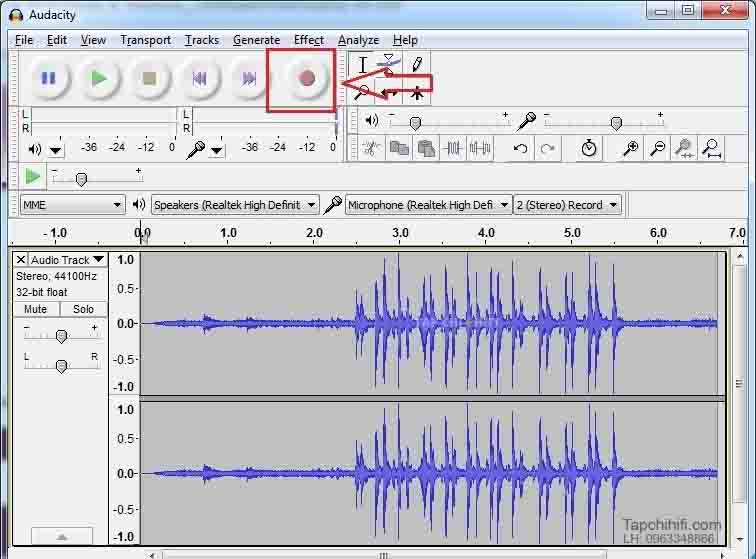Click the Sync-Lock clock icon
The width and height of the screenshot is (756, 559).
click(589, 148)
